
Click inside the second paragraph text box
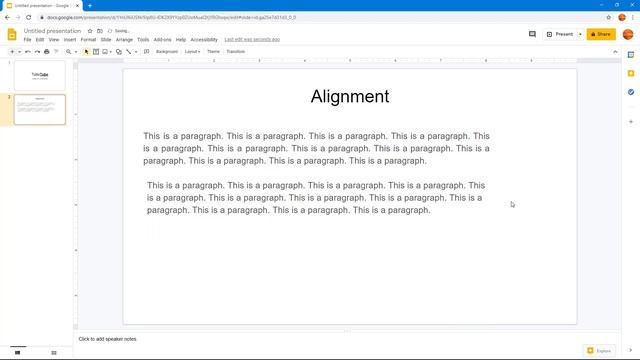tap(316, 198)
